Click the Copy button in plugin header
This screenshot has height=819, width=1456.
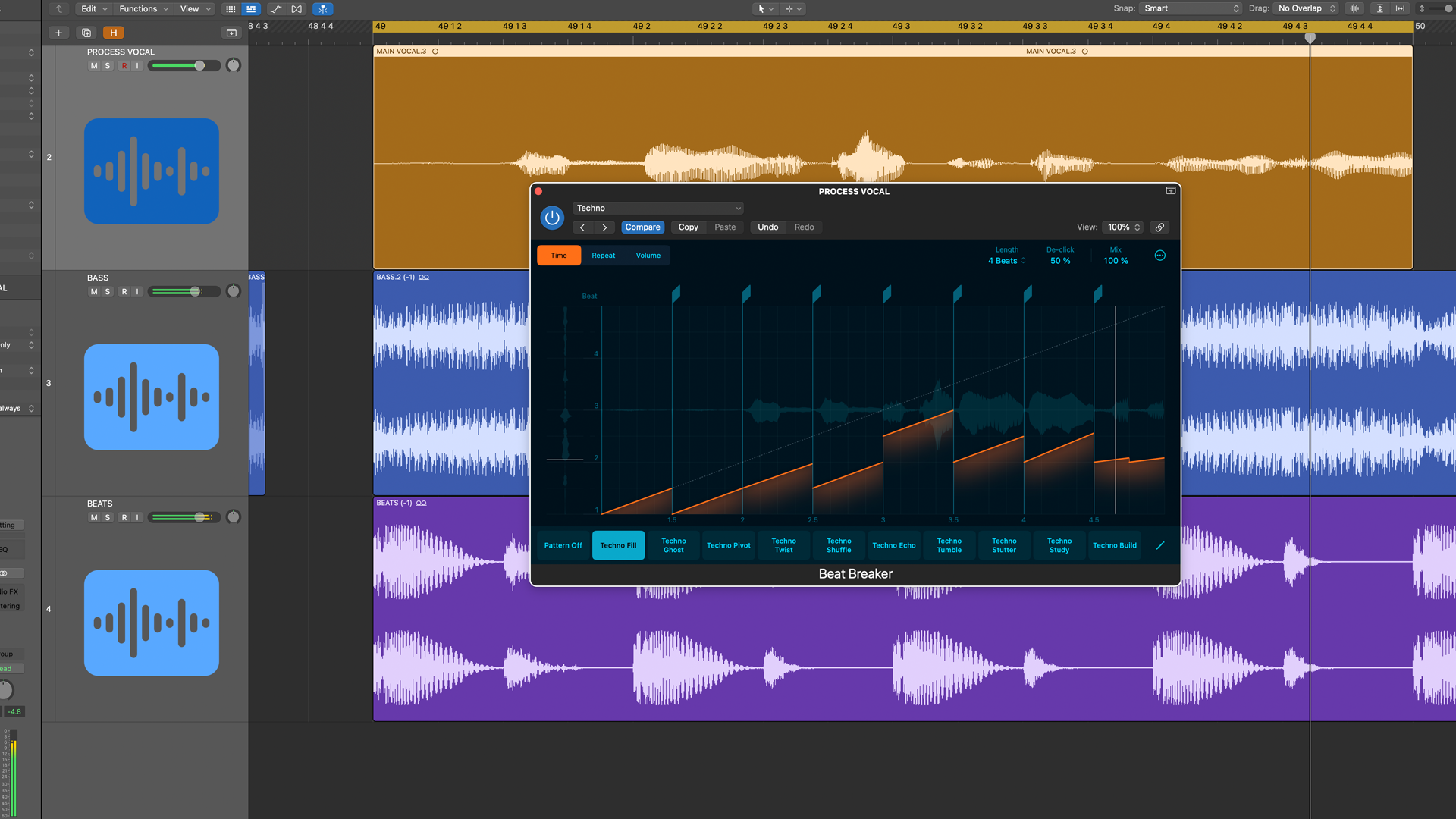688,227
